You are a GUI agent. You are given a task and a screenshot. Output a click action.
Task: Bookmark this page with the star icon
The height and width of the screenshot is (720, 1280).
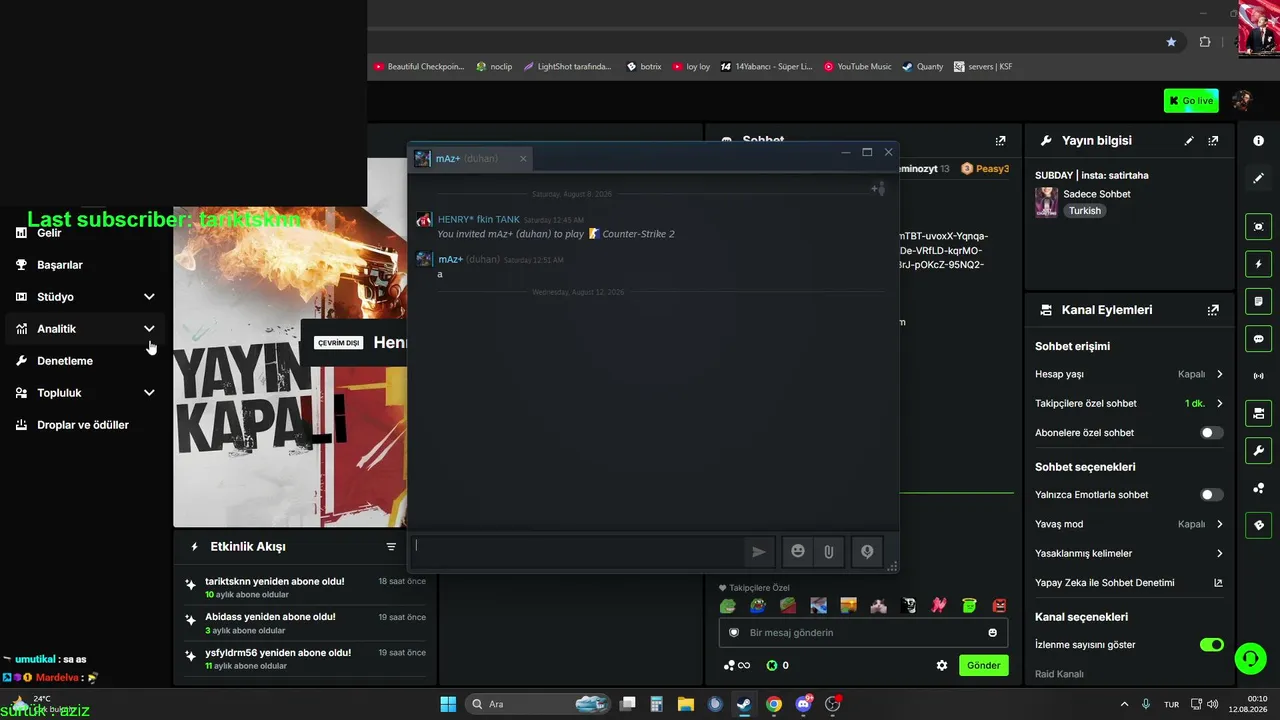click(1171, 42)
